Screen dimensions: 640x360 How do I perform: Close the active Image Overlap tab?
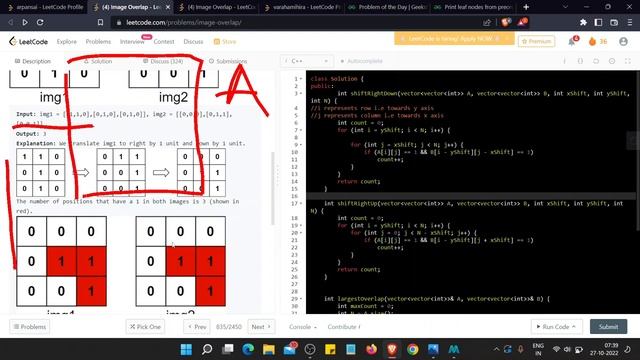[168, 7]
